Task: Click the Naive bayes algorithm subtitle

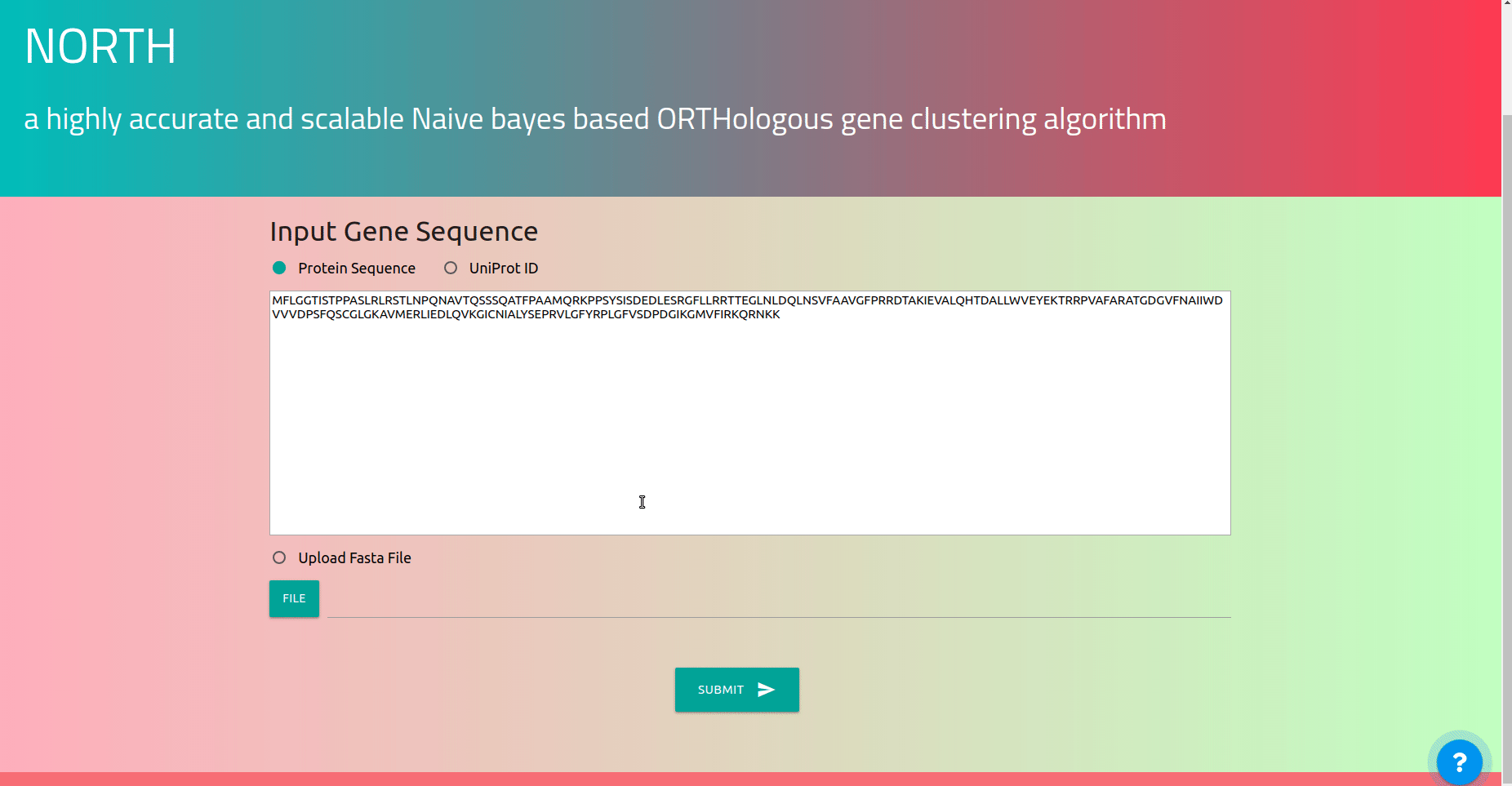Action: [x=594, y=119]
